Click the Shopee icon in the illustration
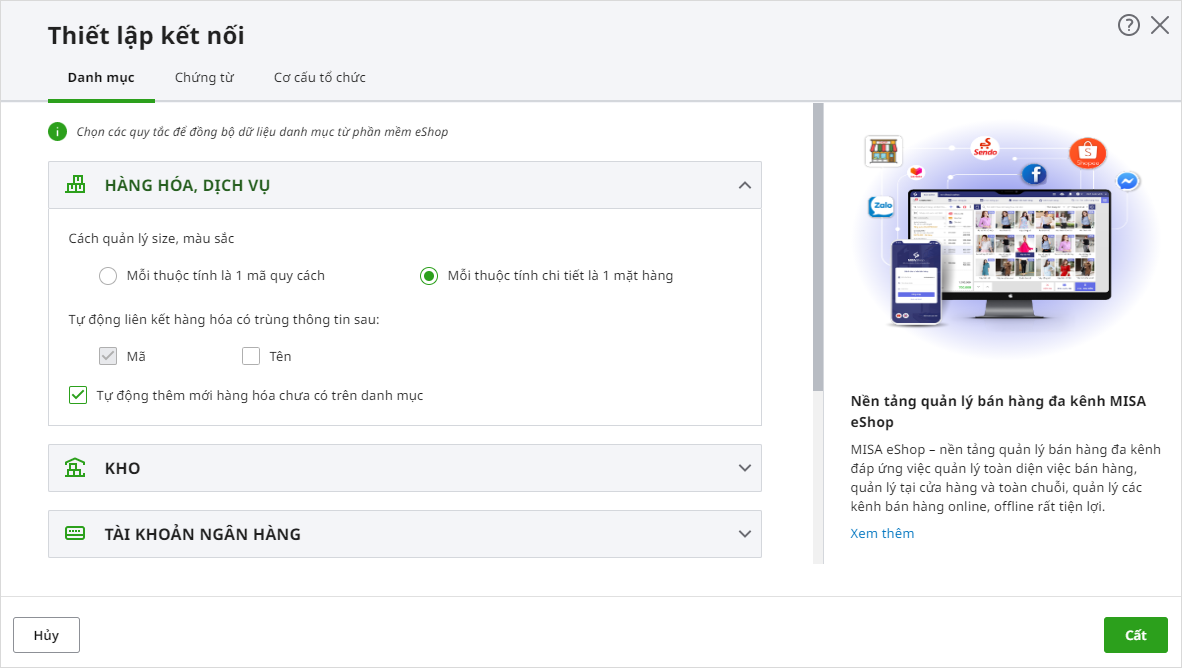 (1088, 153)
